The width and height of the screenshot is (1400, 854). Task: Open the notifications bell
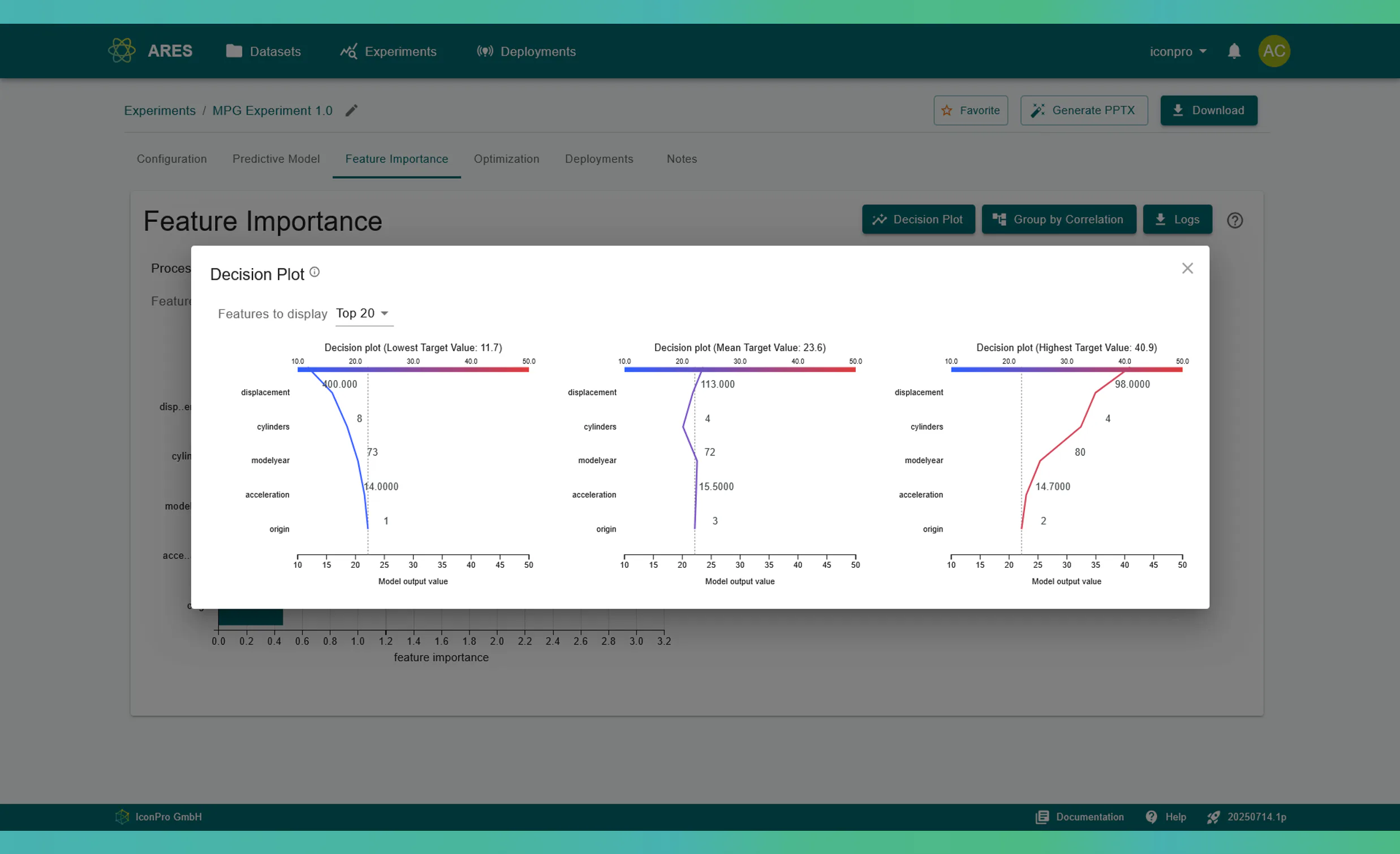(1234, 51)
